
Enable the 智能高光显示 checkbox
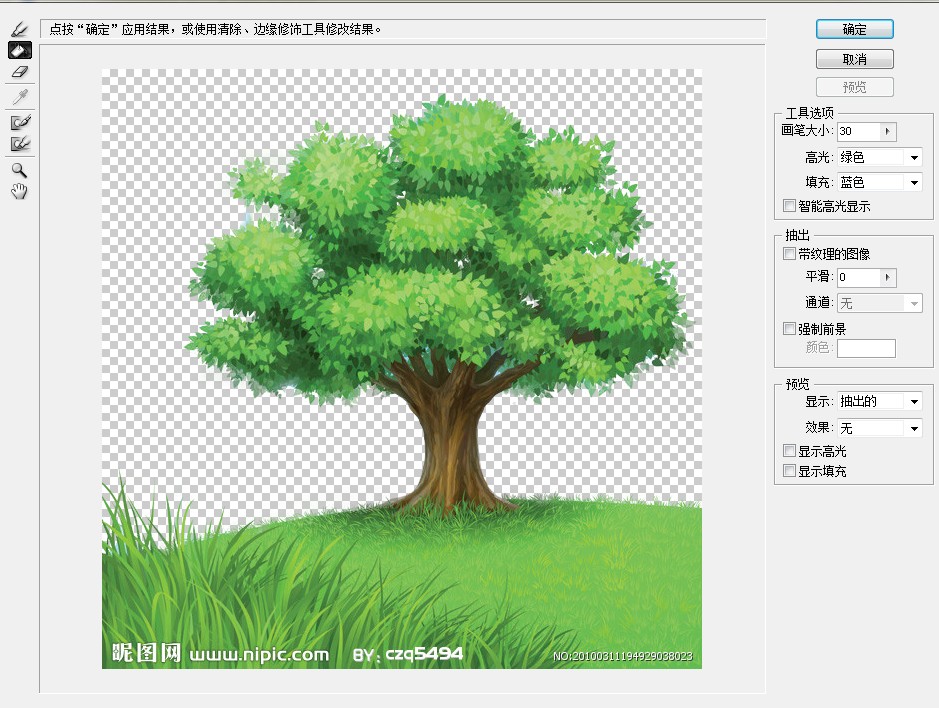pyautogui.click(x=790, y=207)
